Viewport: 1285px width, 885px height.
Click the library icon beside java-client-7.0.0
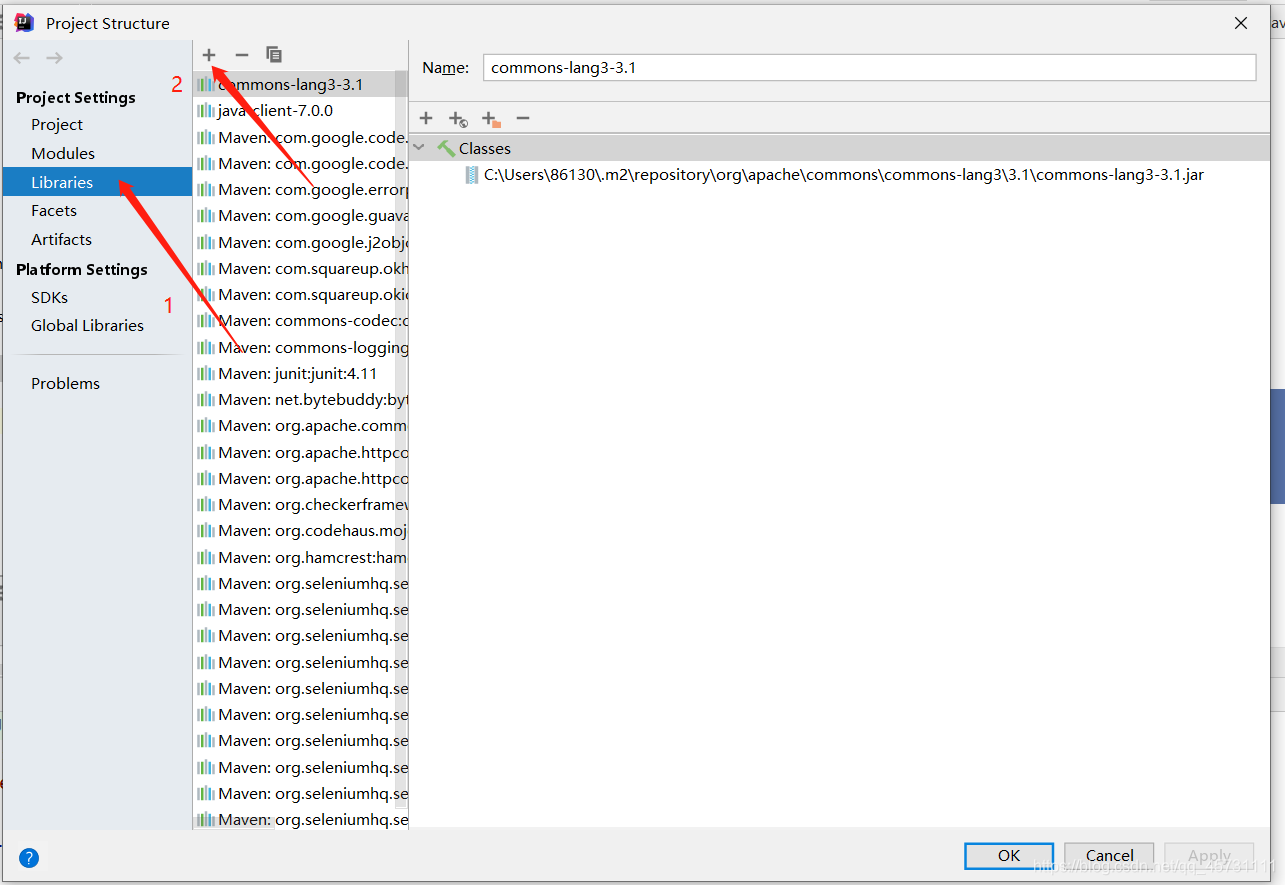pos(205,110)
